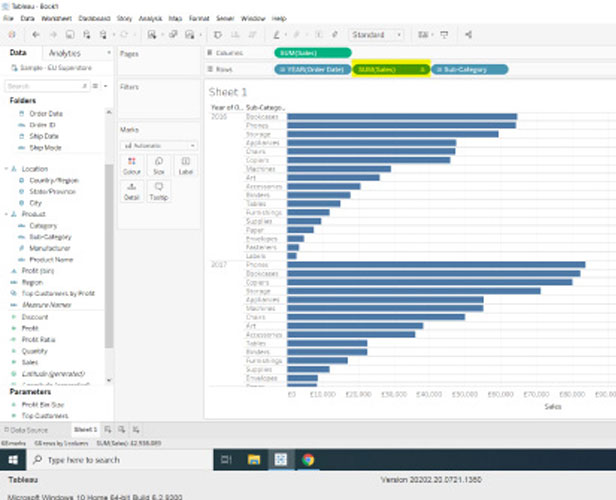Select the Sheet 1 tab
Viewport: 616px width, 500px height.
(x=85, y=430)
